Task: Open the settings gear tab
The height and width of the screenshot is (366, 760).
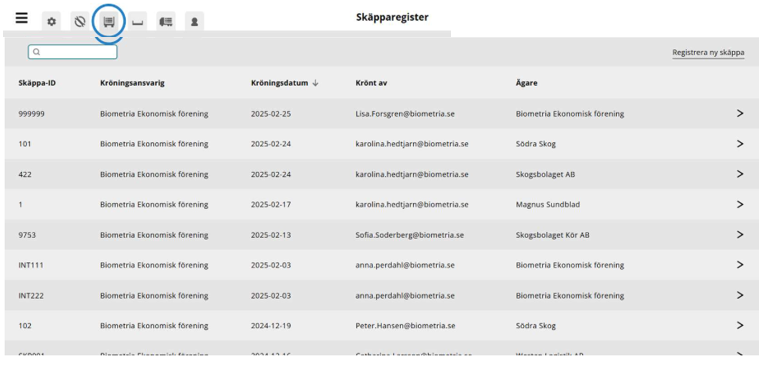Action: tap(51, 22)
